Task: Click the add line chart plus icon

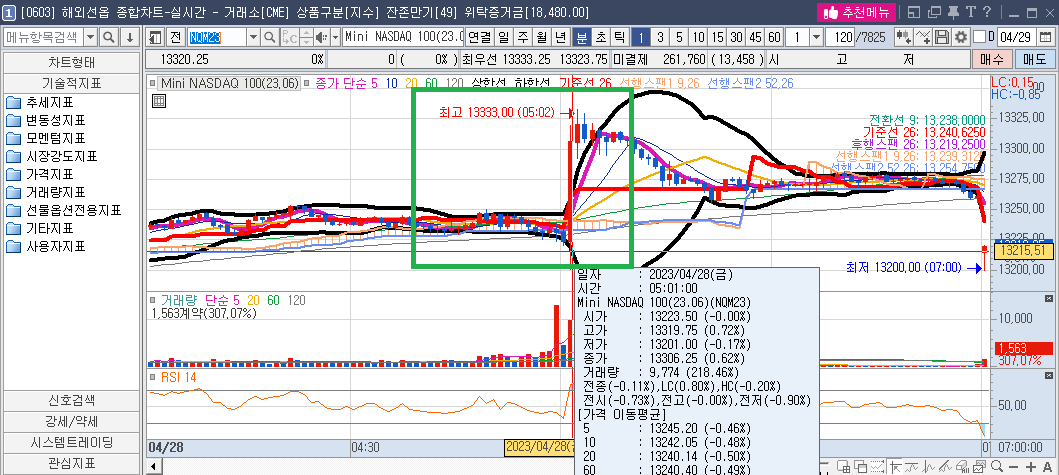Action: (924, 36)
